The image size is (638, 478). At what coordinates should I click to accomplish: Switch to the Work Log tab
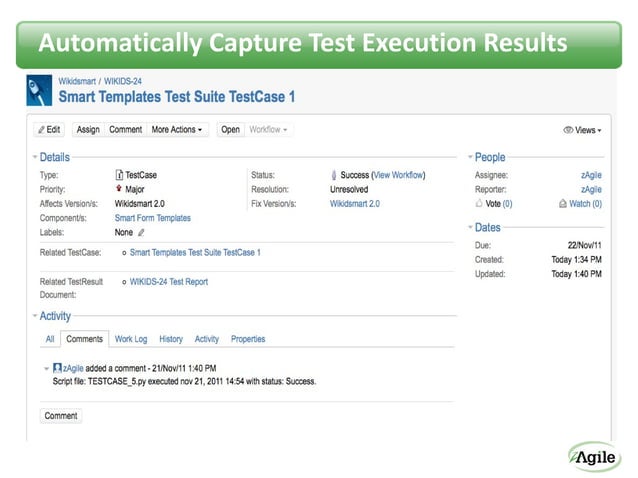pyautogui.click(x=131, y=339)
